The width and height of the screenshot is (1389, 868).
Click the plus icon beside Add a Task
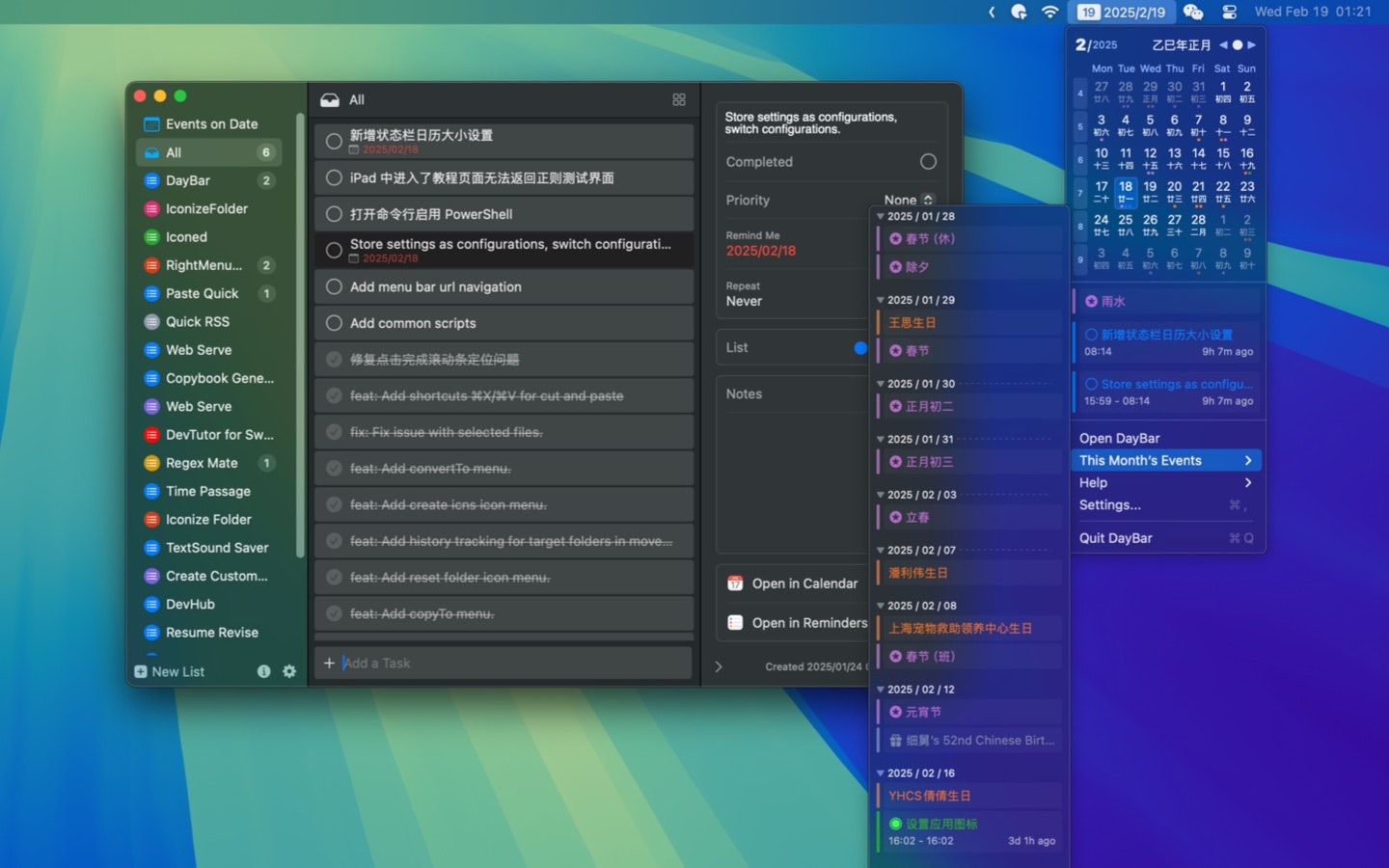(x=329, y=663)
